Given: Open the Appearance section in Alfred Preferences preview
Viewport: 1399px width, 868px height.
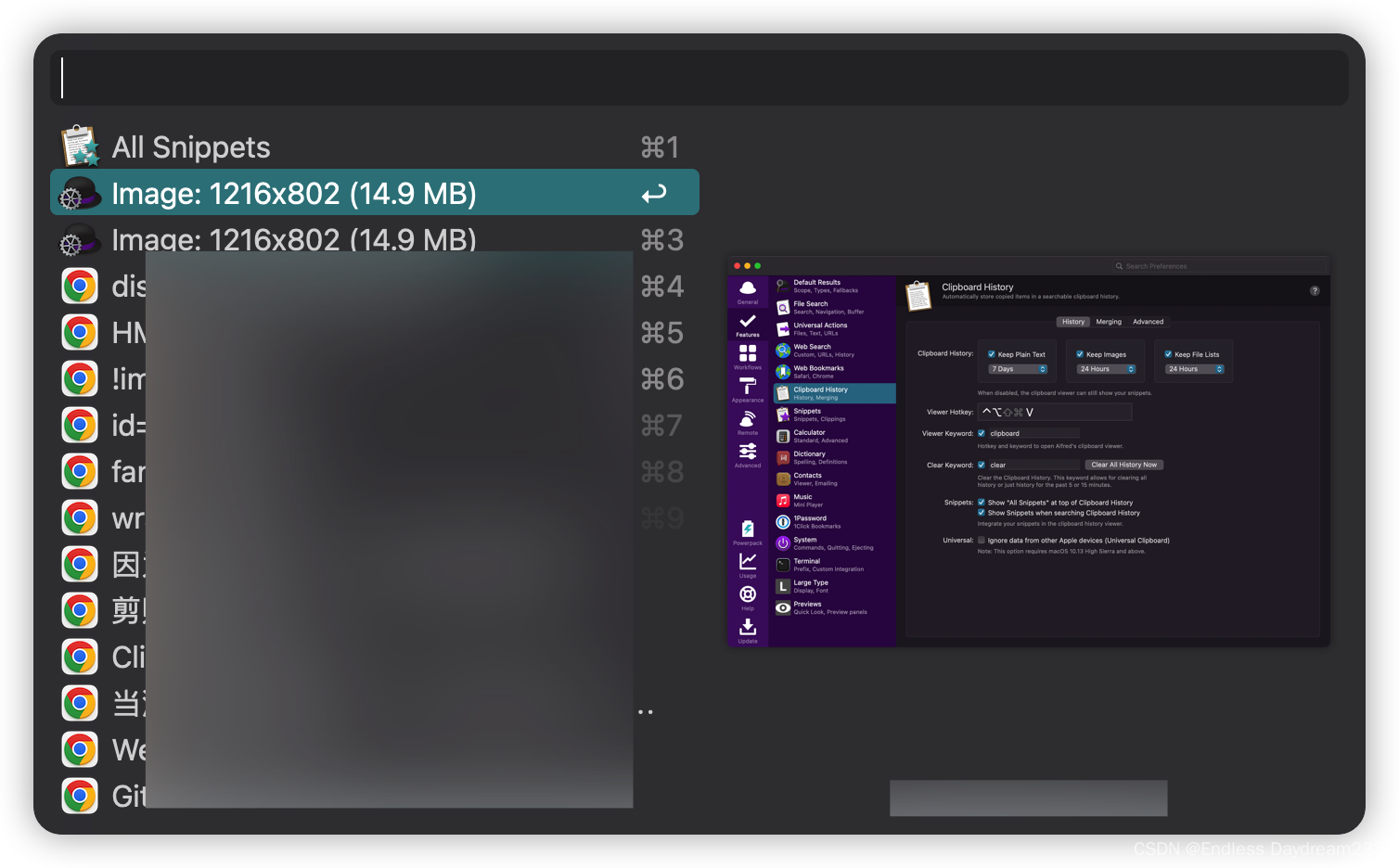Looking at the screenshot, I should pyautogui.click(x=748, y=390).
